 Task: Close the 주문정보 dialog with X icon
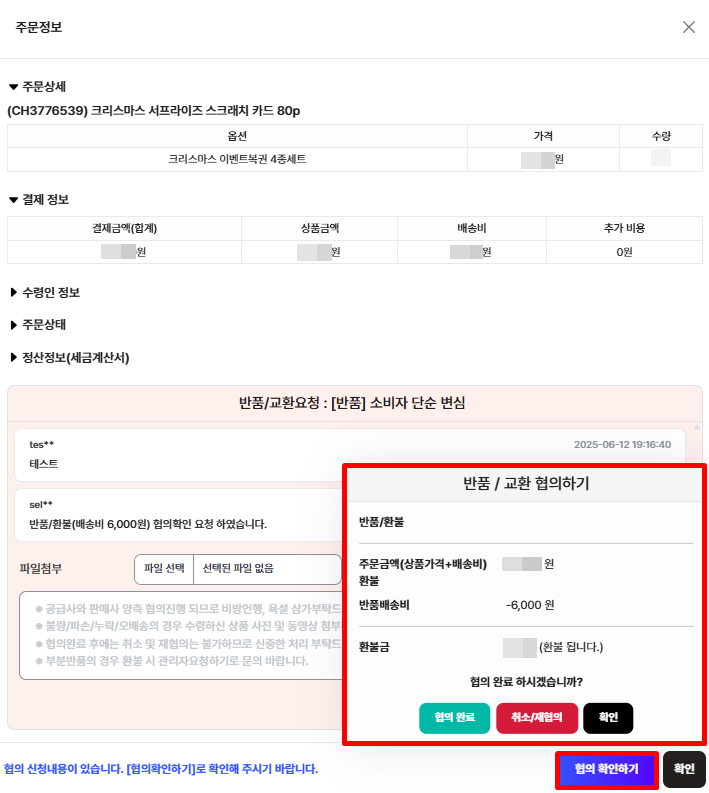[688, 27]
